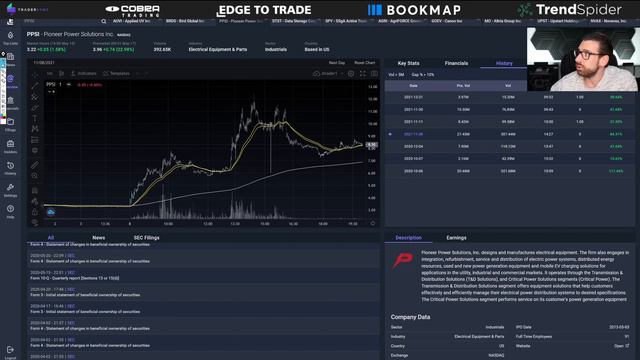Toggle the Gap % > 10% filter chip
The width and height of the screenshot is (640, 360).
coord(422,75)
